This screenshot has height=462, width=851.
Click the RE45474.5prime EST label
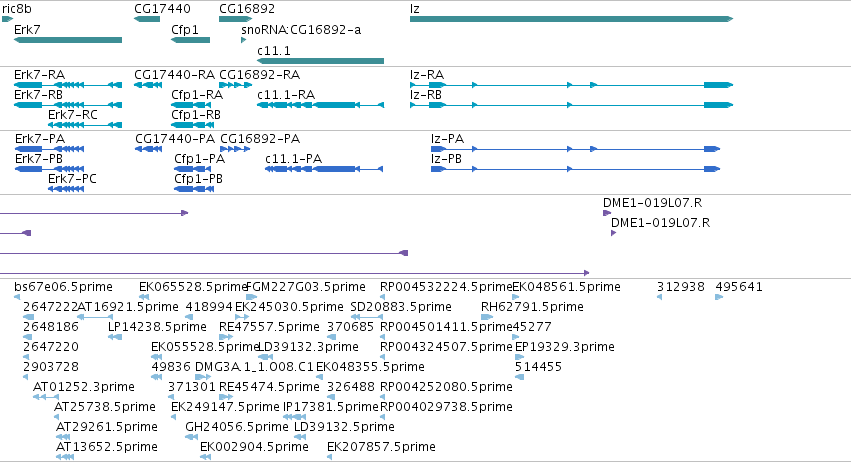coord(269,387)
